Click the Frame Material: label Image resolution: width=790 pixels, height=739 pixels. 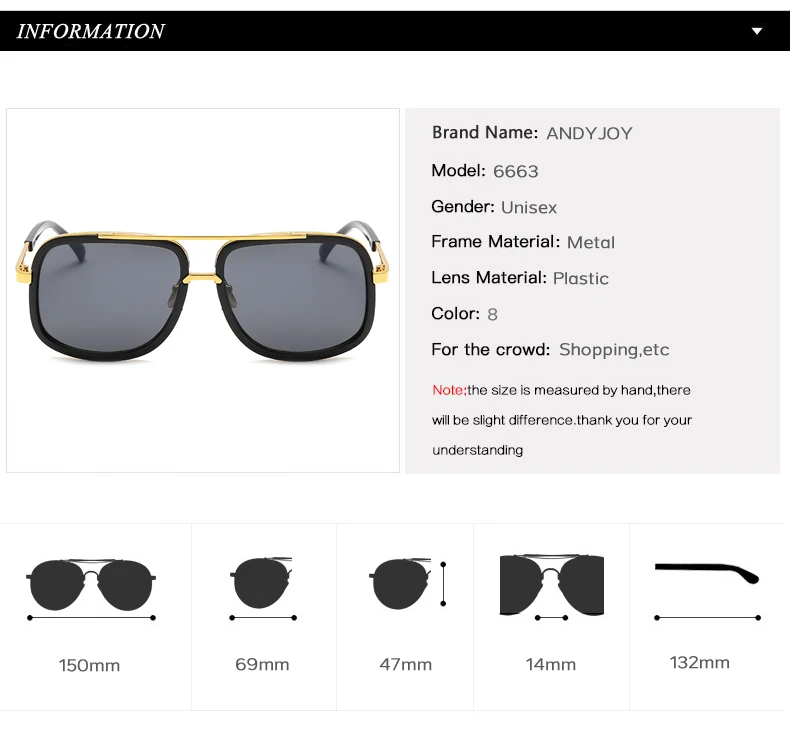click(x=496, y=241)
